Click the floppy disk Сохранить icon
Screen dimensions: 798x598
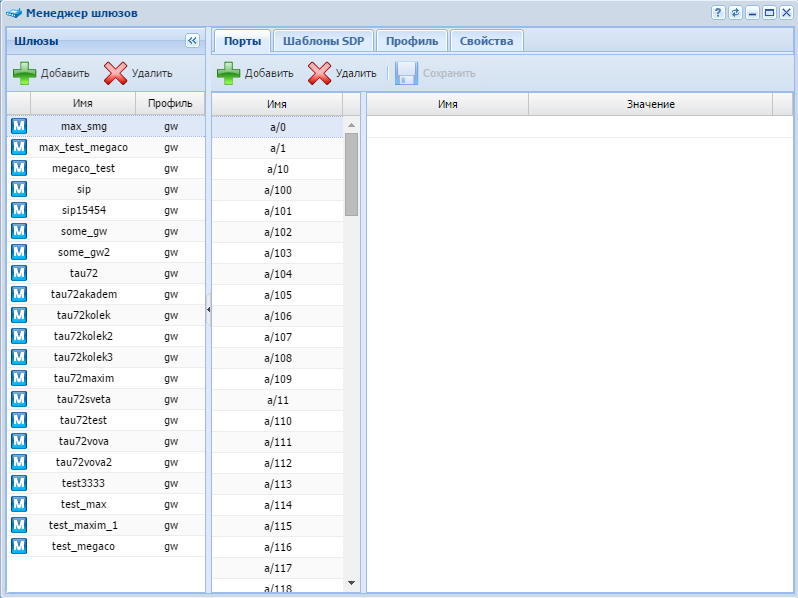[x=406, y=73]
